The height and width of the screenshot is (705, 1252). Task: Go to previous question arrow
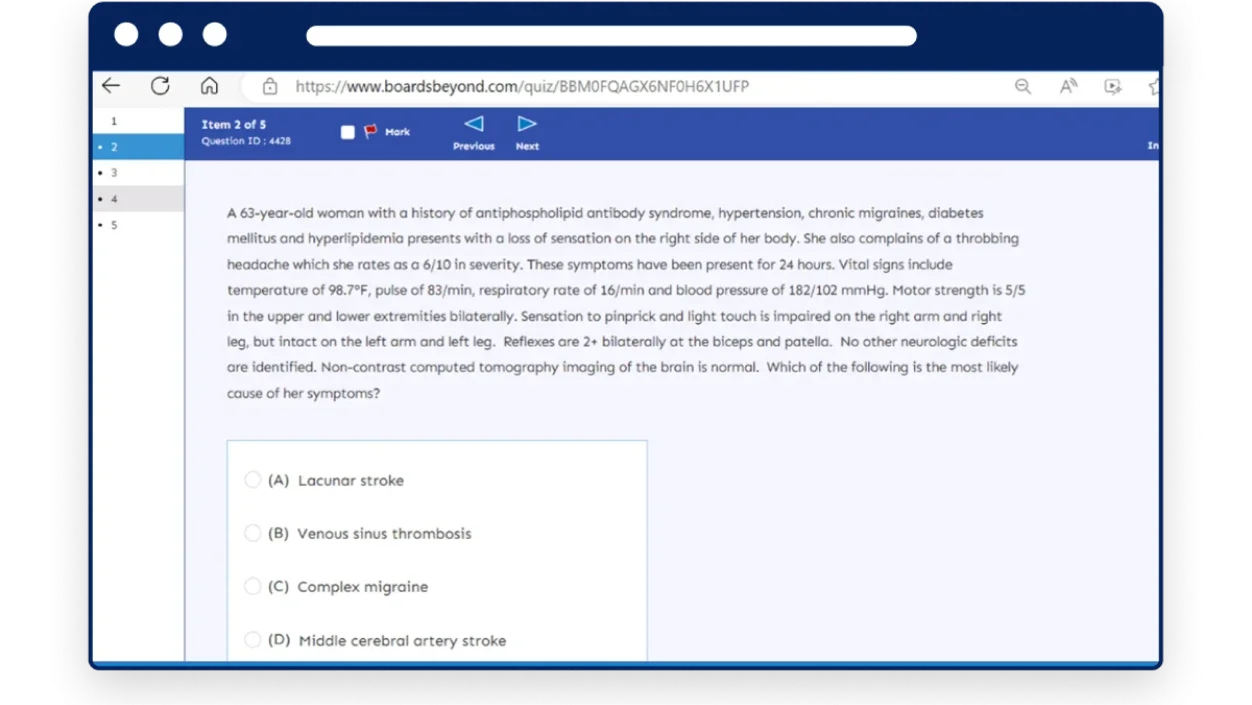point(474,124)
